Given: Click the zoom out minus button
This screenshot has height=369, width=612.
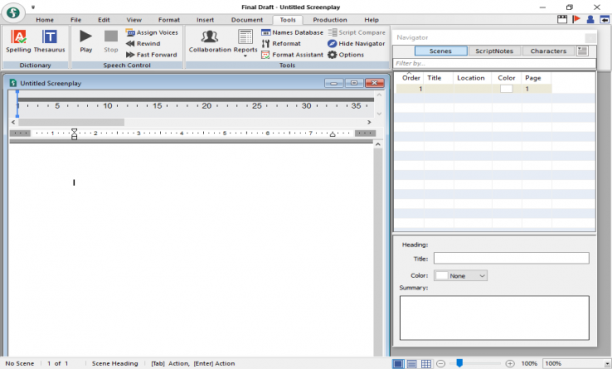Looking at the screenshot, I should (441, 364).
